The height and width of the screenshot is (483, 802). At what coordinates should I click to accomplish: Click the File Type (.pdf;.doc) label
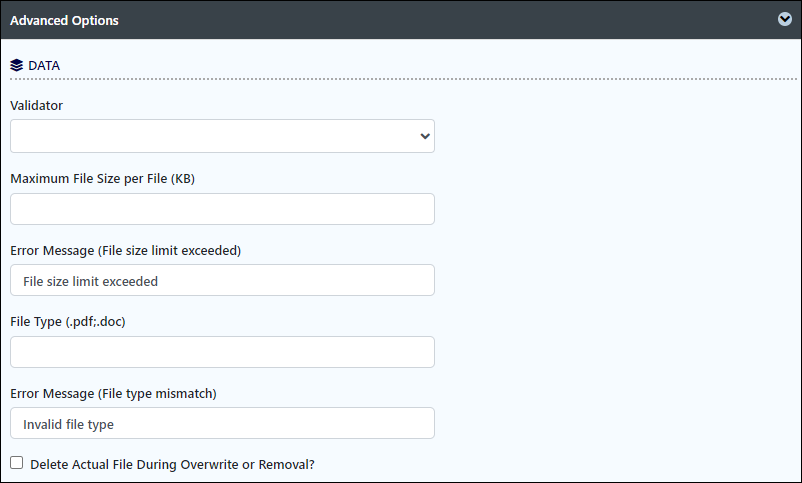point(68,321)
